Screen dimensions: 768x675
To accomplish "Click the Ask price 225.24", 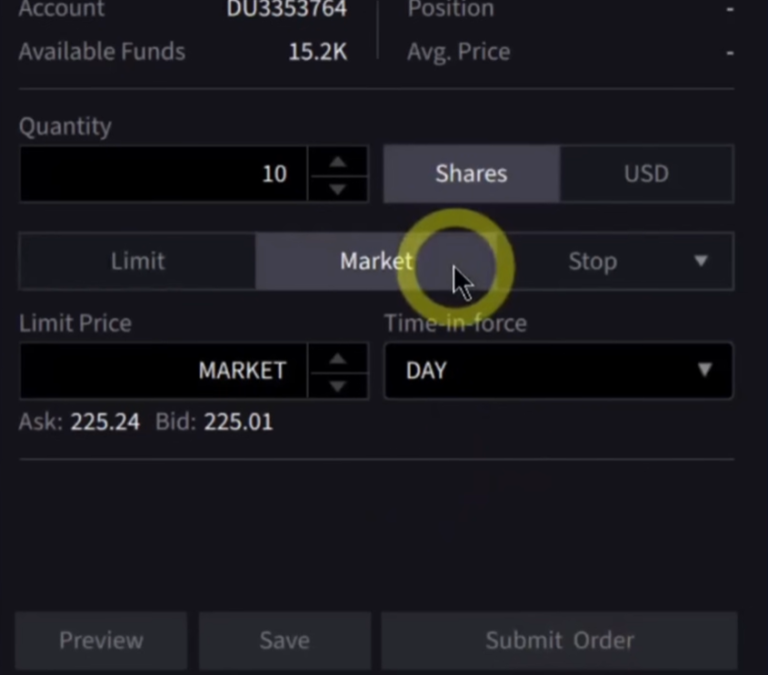I will click(105, 422).
